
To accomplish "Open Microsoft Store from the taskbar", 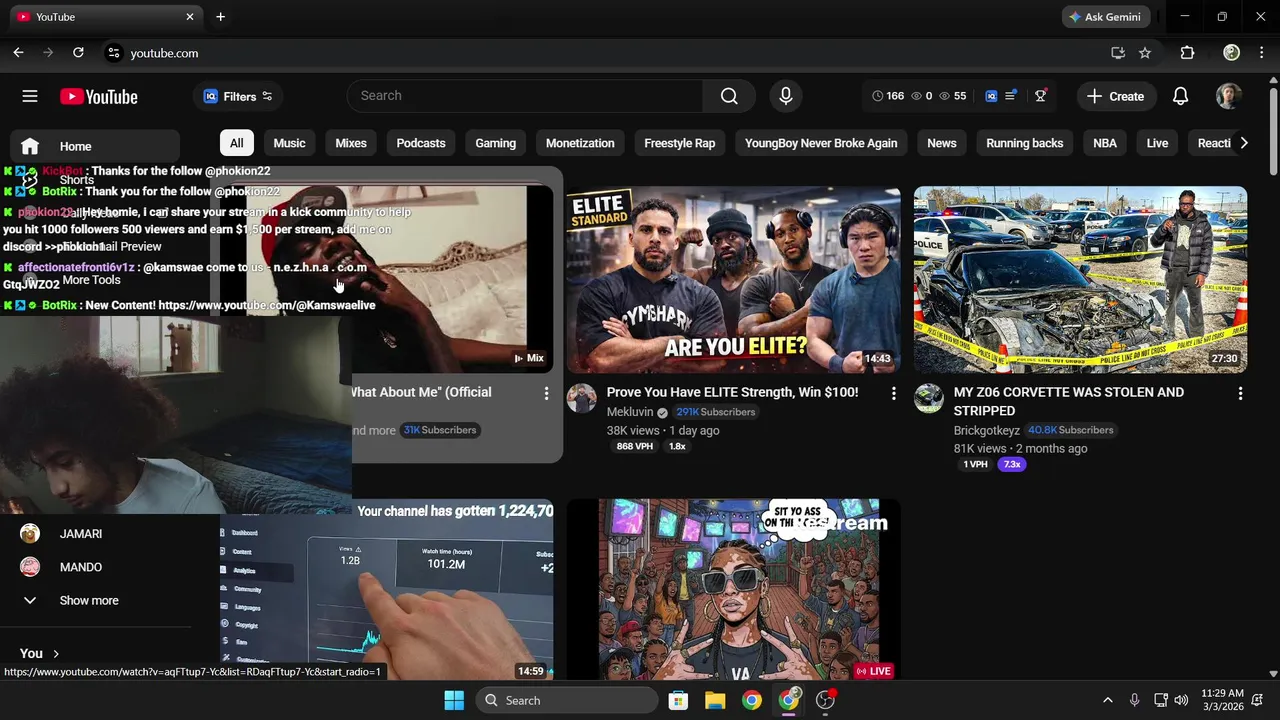I will [678, 700].
